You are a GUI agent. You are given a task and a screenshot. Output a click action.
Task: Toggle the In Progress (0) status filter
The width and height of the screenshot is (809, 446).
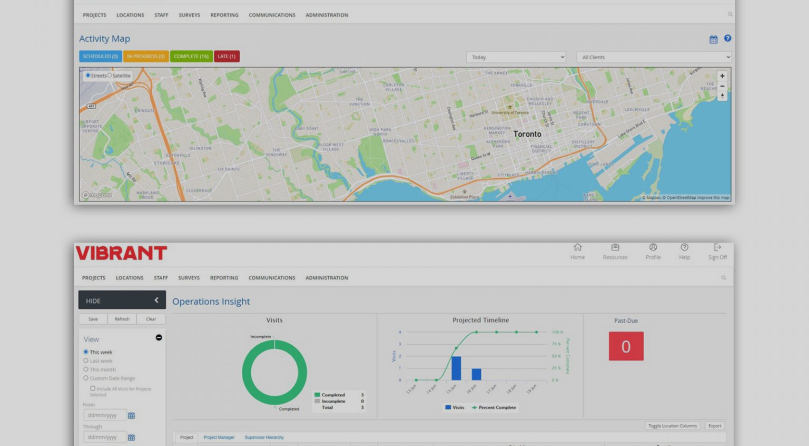pos(145,56)
